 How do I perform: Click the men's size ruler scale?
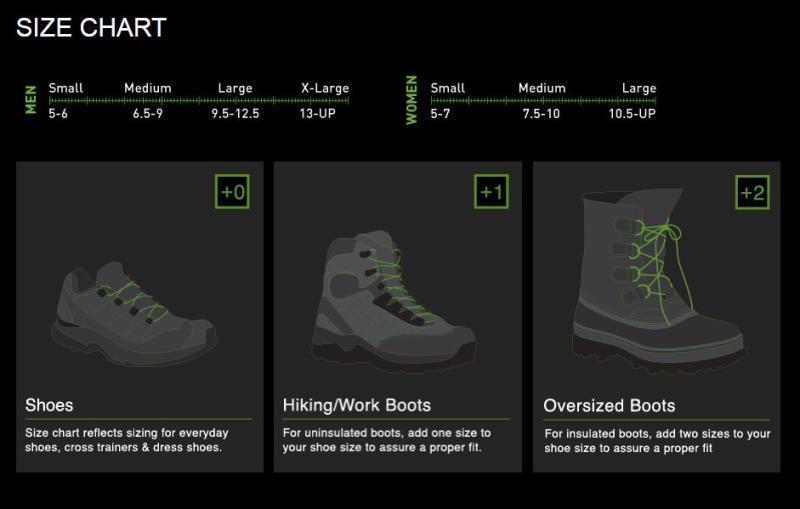point(199,100)
